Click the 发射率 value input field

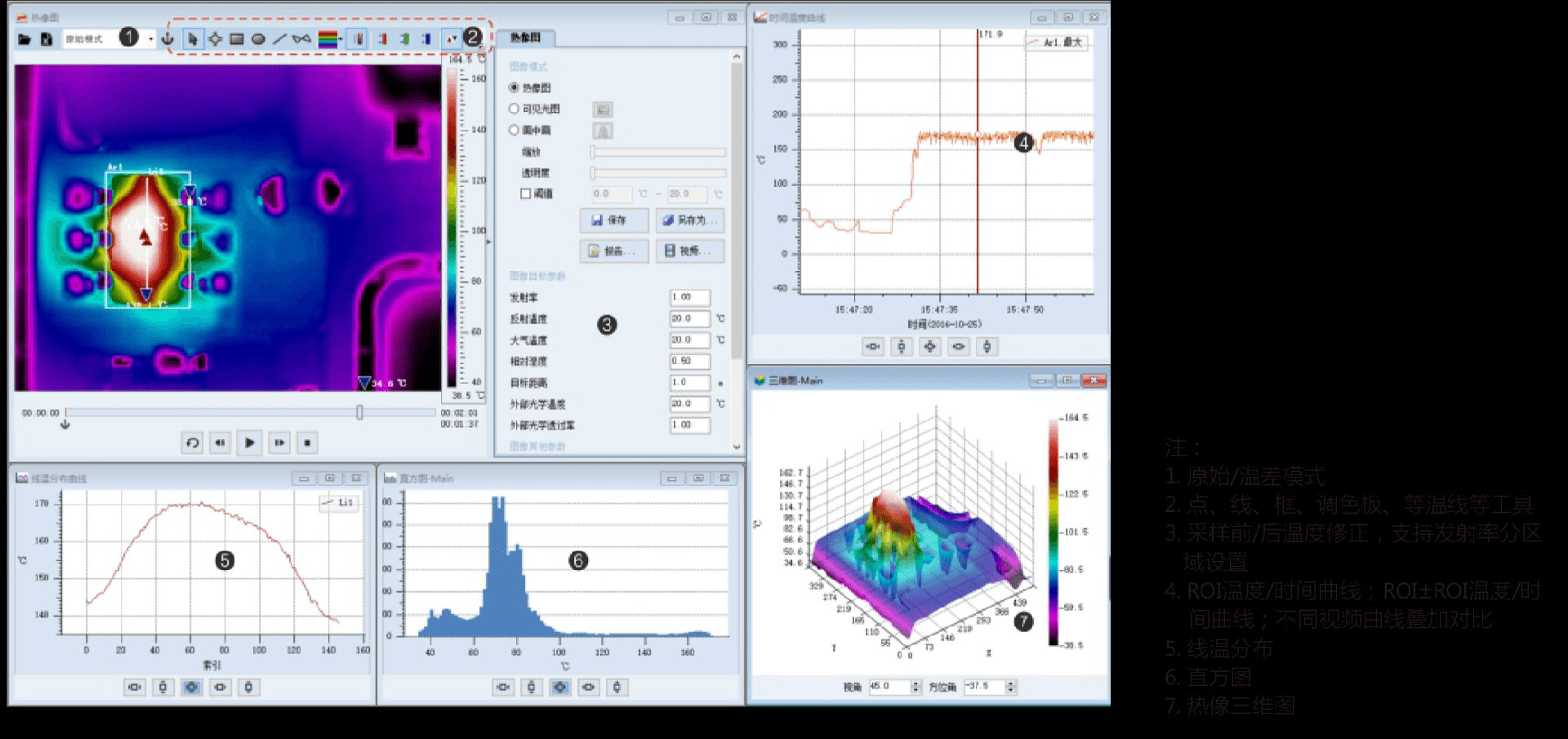coord(689,297)
